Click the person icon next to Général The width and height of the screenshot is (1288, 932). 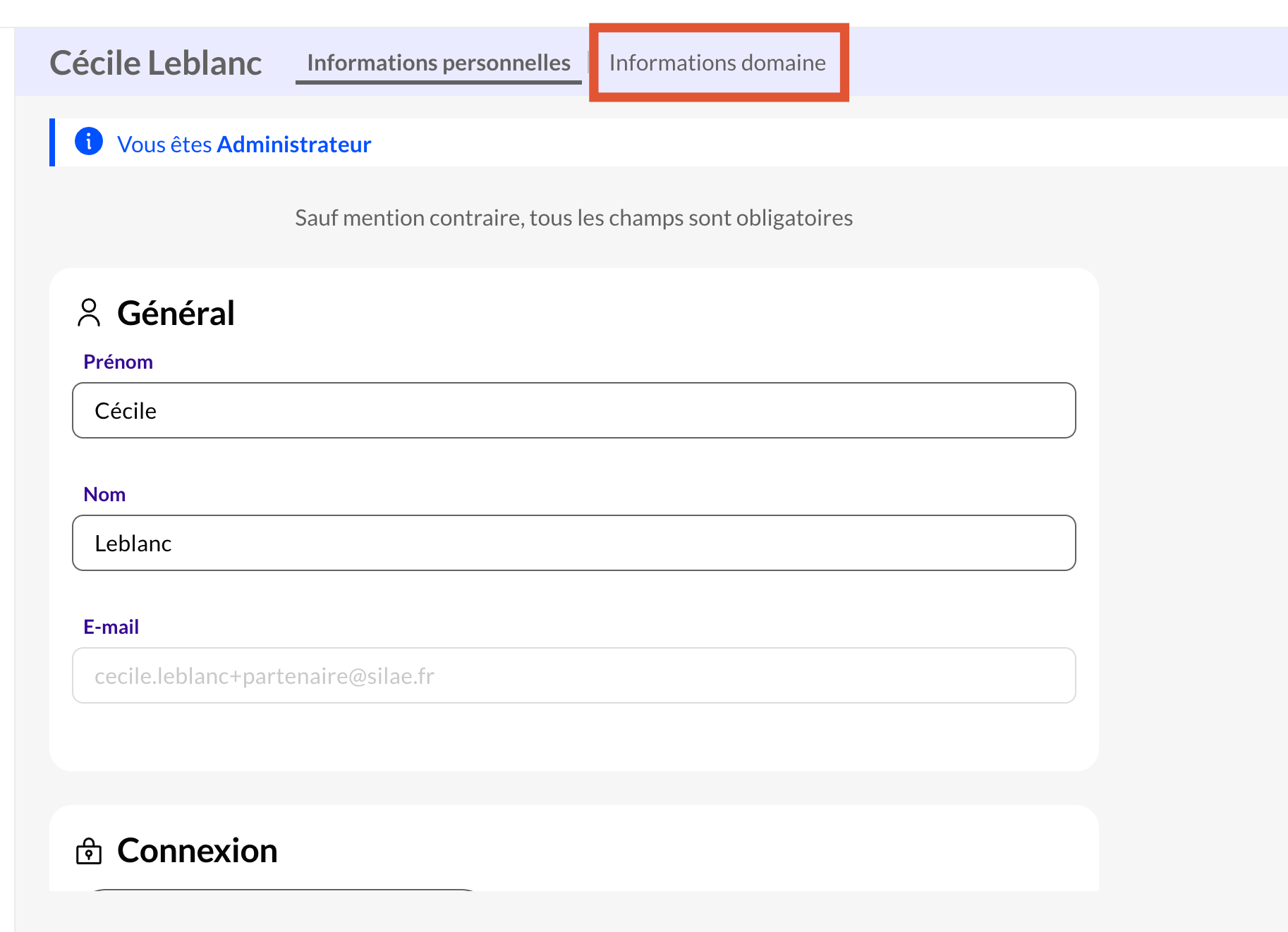(x=89, y=313)
